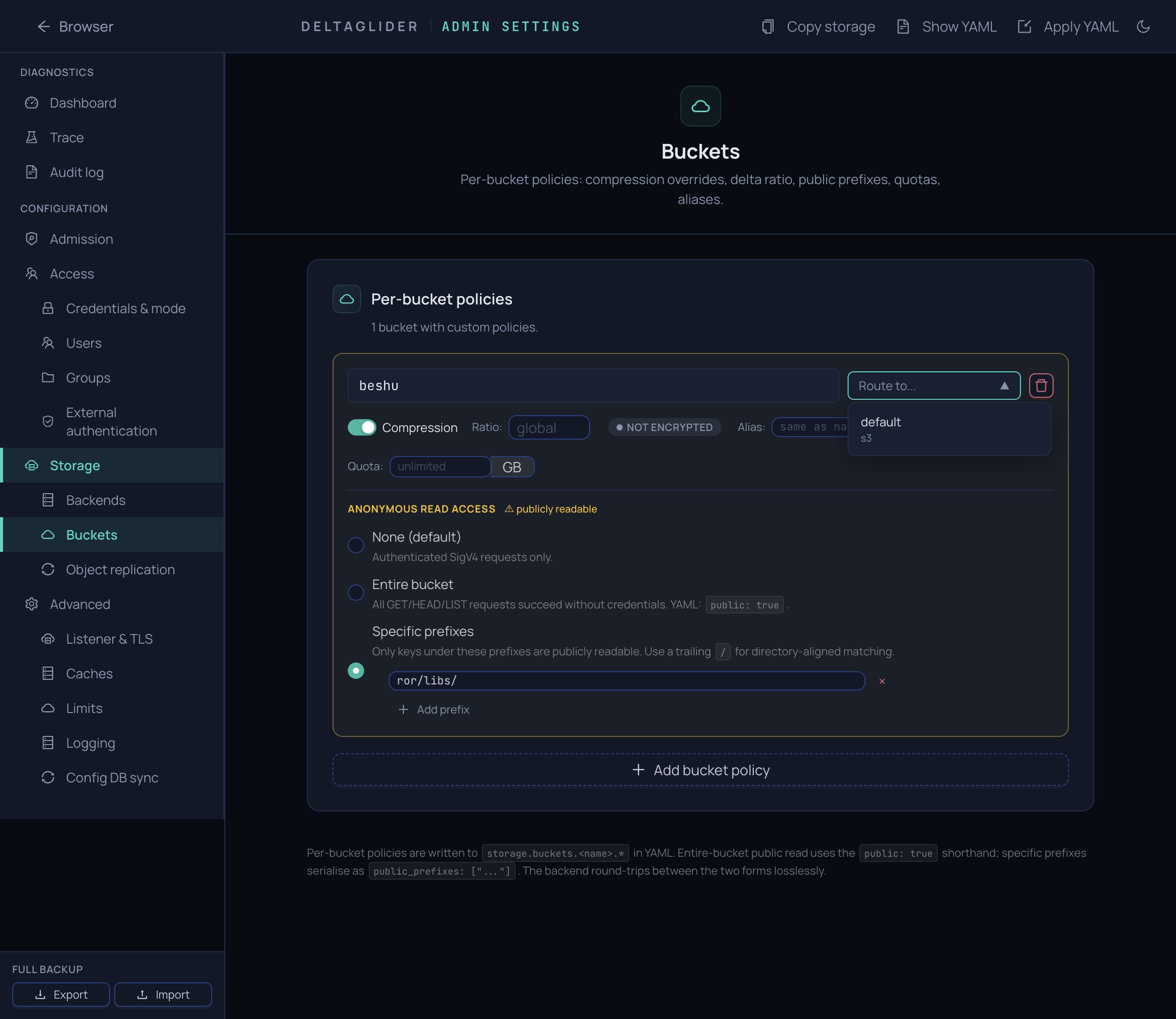Remove the ror/libs/ prefix

pos(882,681)
